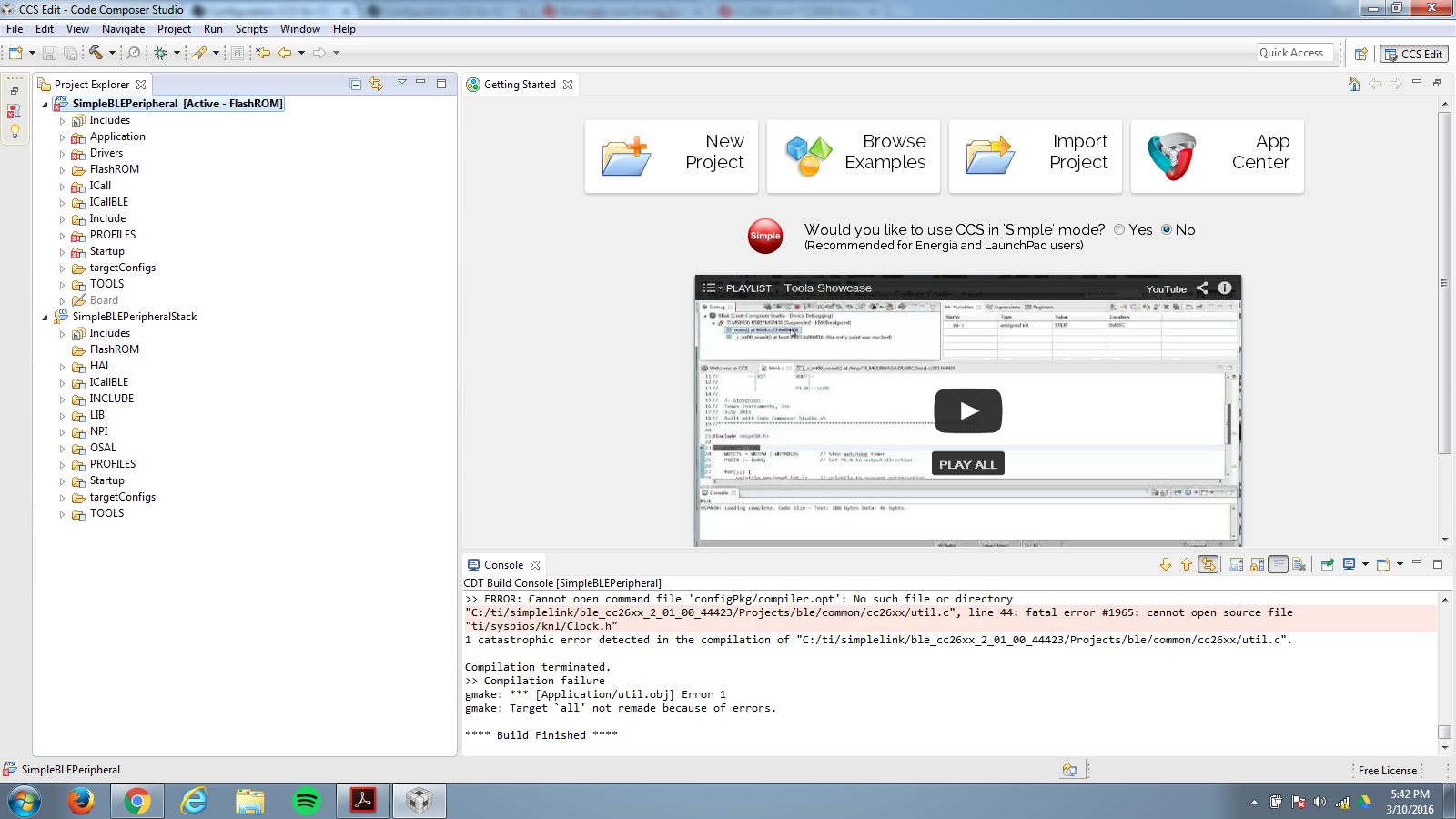Expand the Drivers folder
1456x819 pixels.
click(62, 154)
